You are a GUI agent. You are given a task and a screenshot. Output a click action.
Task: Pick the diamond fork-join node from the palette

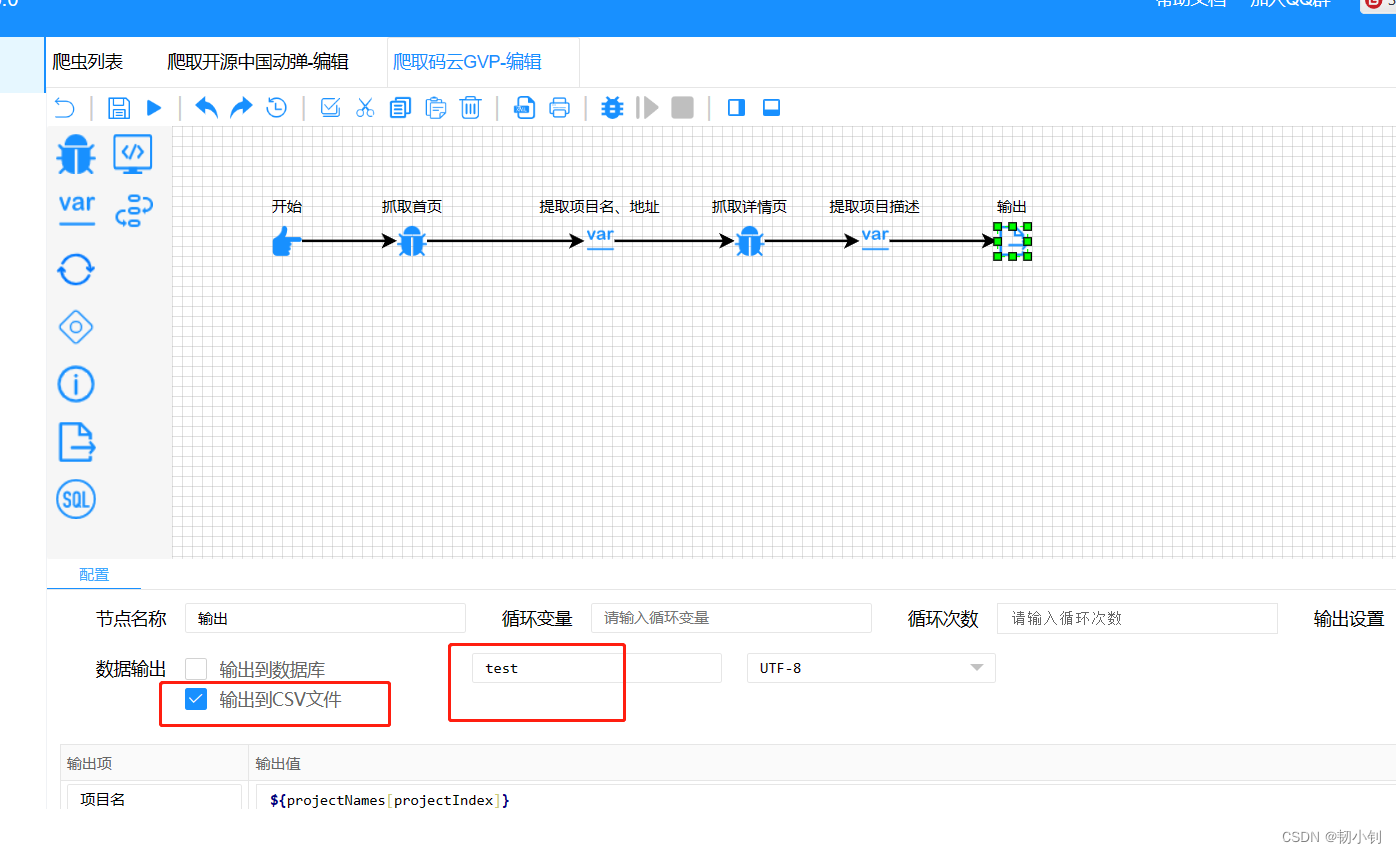[76, 327]
